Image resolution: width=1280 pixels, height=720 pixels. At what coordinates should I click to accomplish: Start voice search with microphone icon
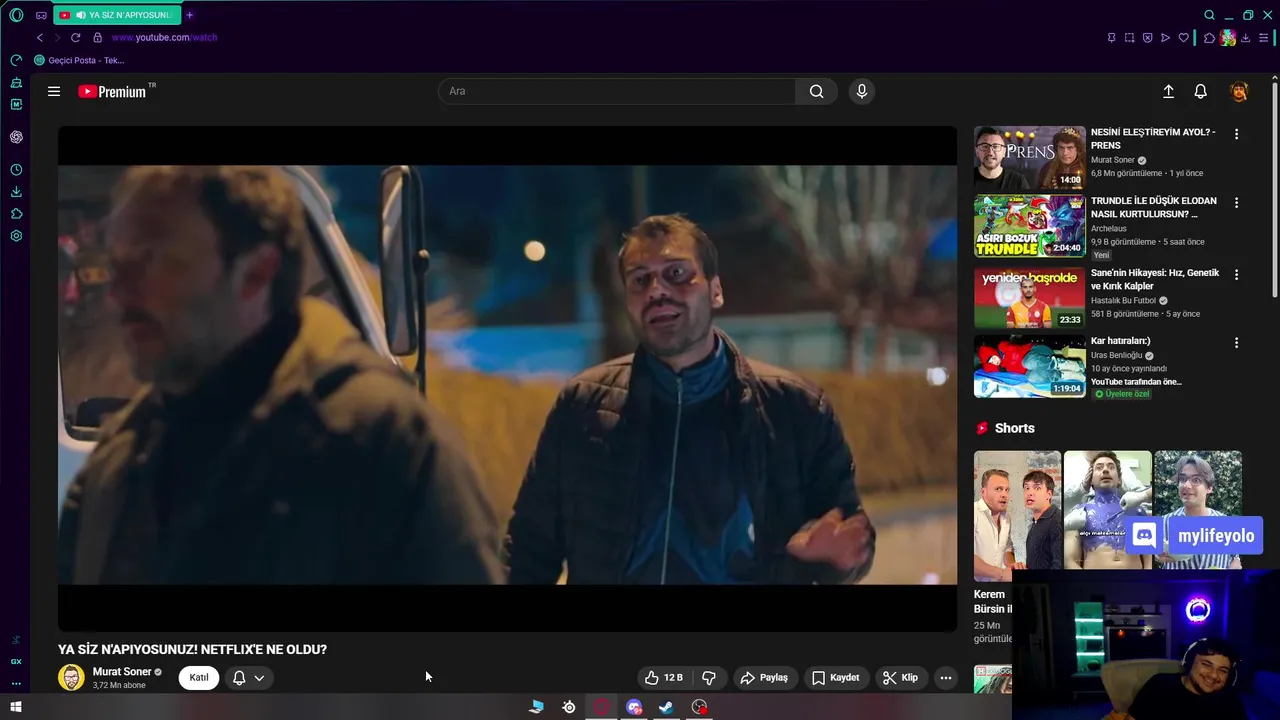click(x=862, y=91)
